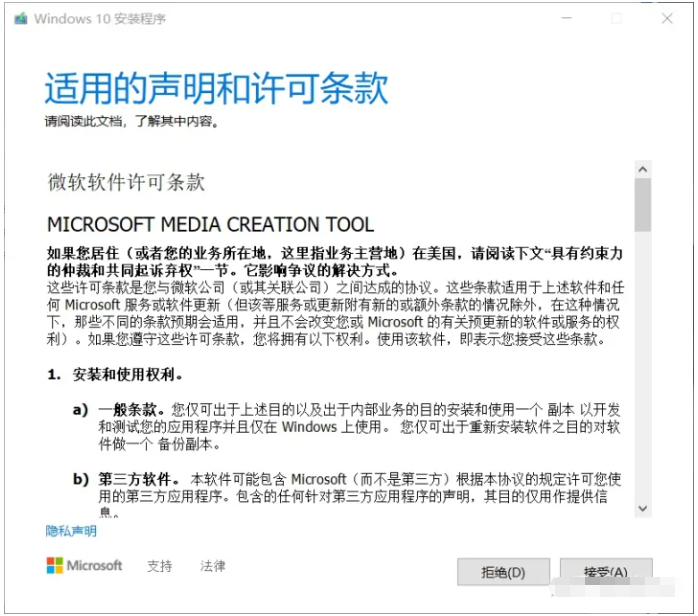This screenshot has height=616, width=698.
Task: Click the scrollbar down arrow
Action: click(642, 508)
